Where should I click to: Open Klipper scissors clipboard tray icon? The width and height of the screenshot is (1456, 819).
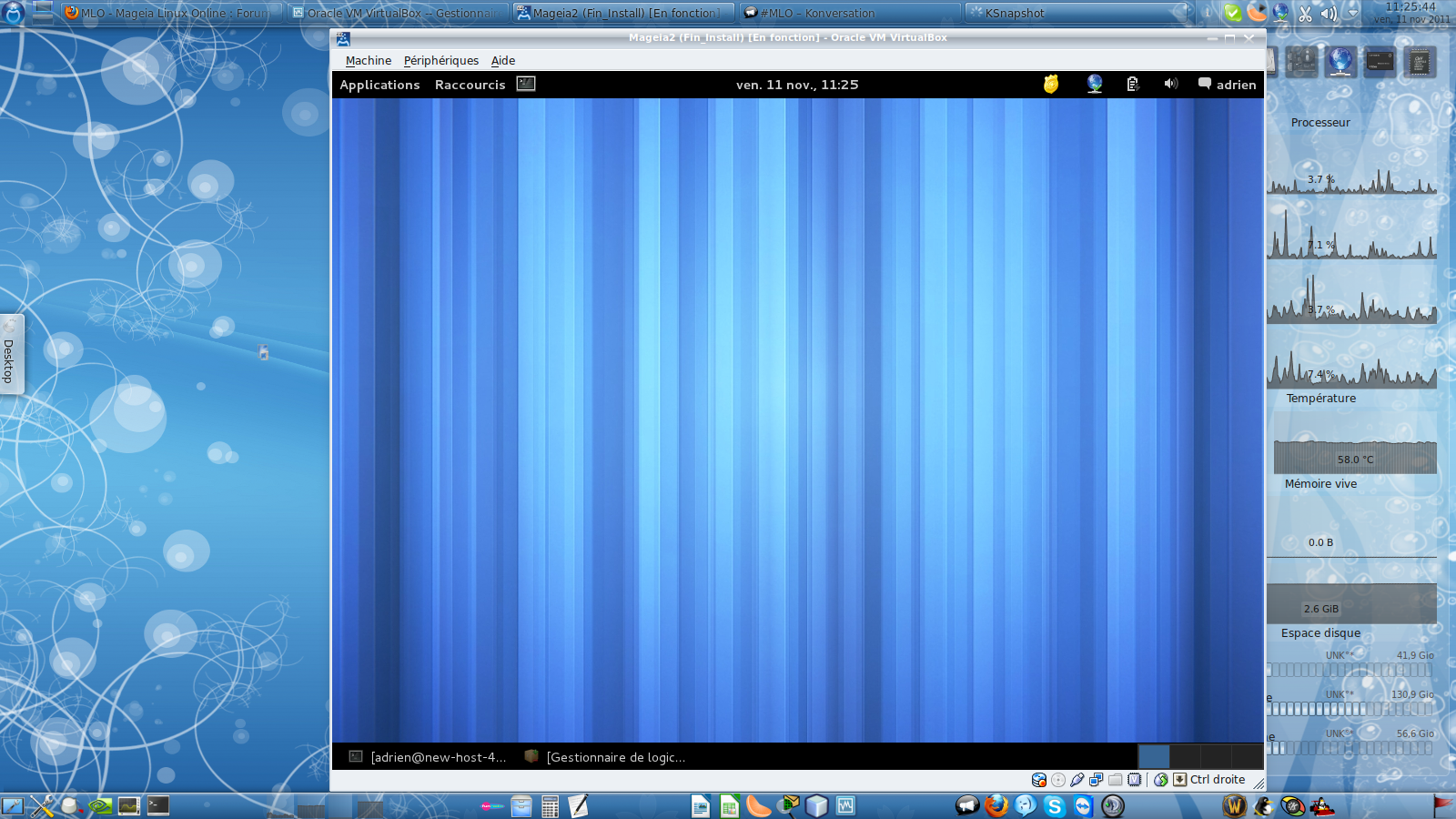(1305, 13)
